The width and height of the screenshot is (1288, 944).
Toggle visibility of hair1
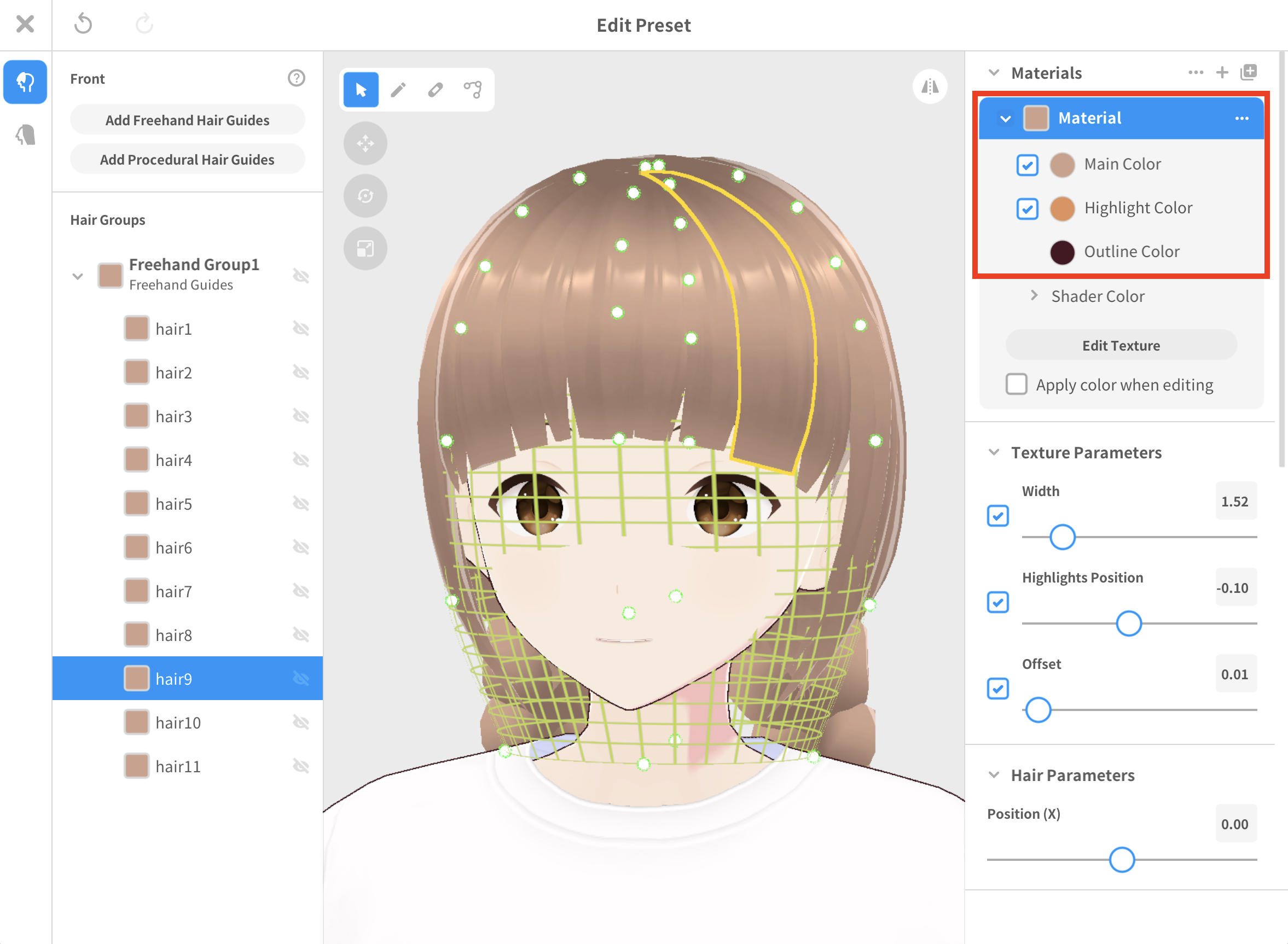(301, 329)
